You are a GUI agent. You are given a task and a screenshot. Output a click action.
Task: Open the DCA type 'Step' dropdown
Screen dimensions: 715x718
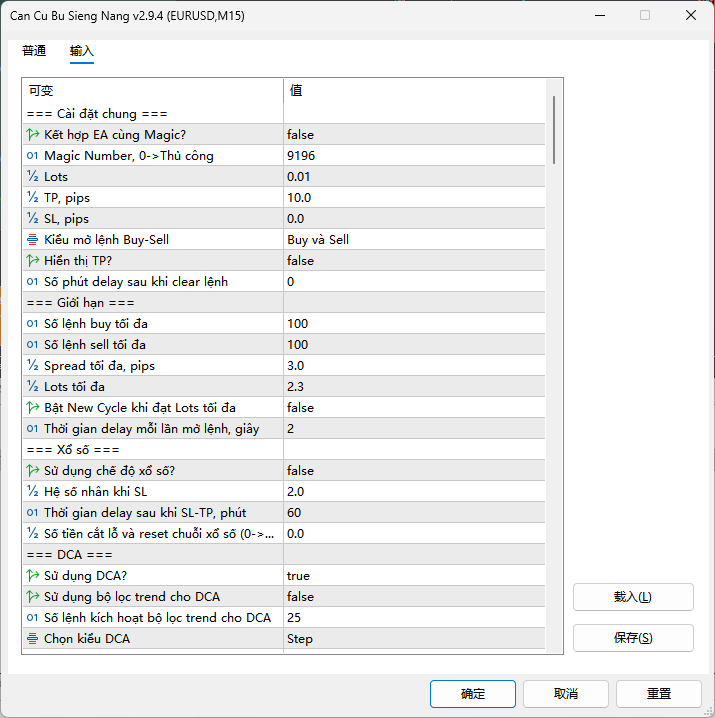click(x=414, y=639)
